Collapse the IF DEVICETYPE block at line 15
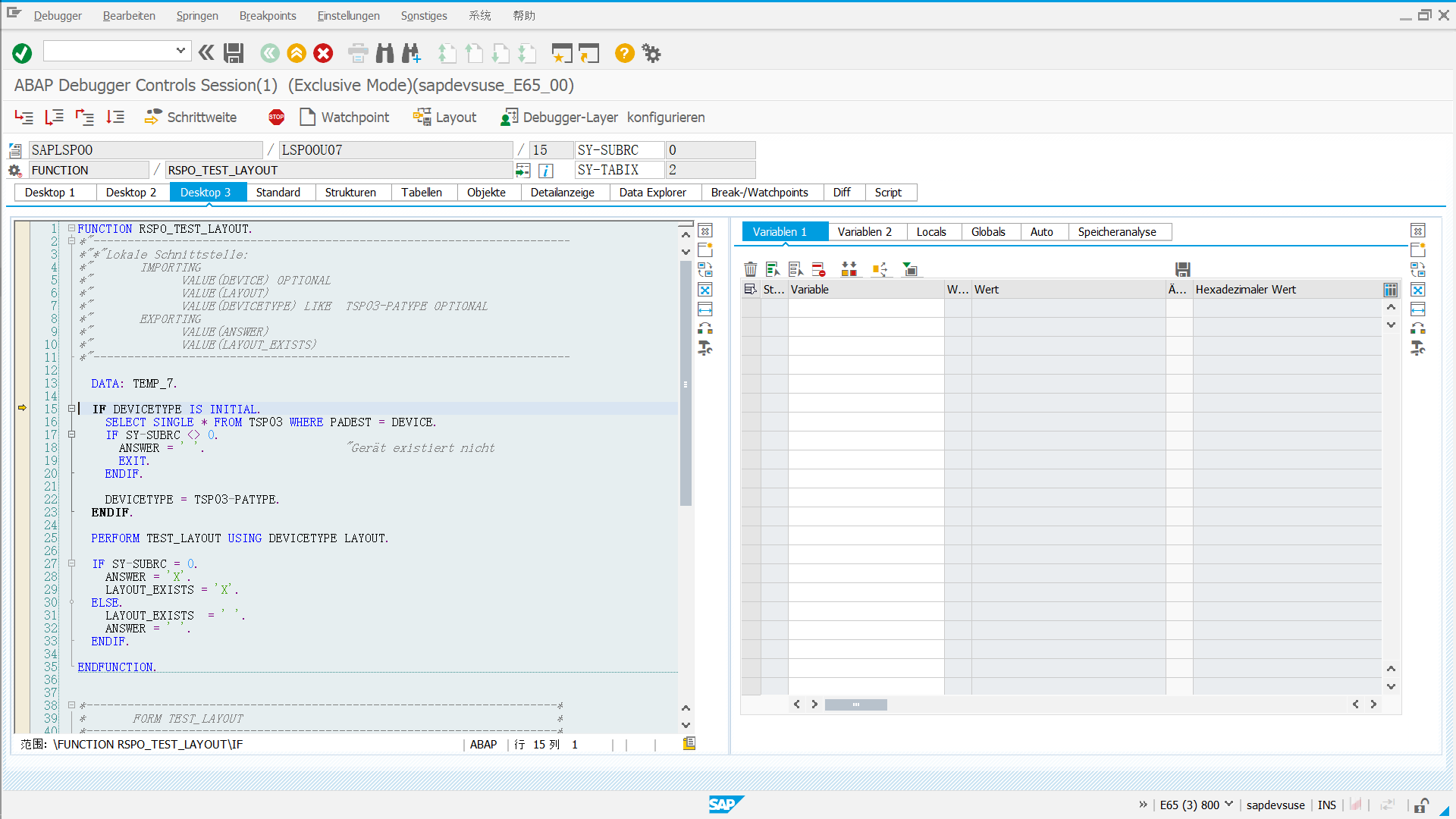Image resolution: width=1456 pixels, height=819 pixels. [x=71, y=408]
